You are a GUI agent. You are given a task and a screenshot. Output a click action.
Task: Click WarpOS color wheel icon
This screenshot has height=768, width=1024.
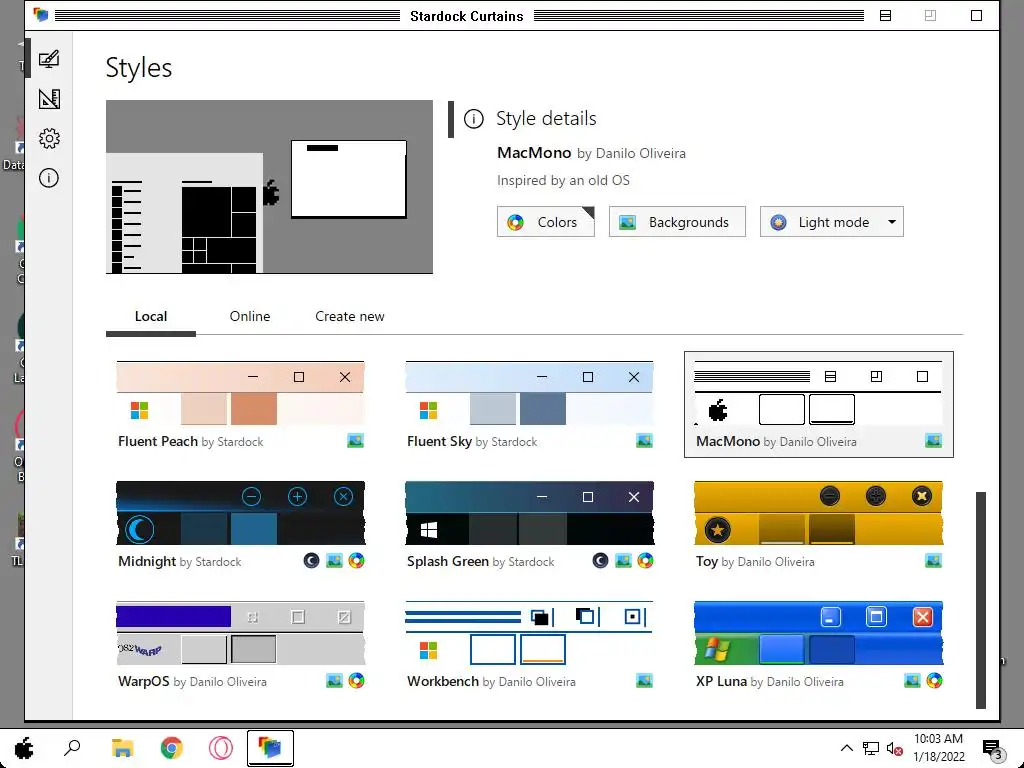click(x=357, y=680)
